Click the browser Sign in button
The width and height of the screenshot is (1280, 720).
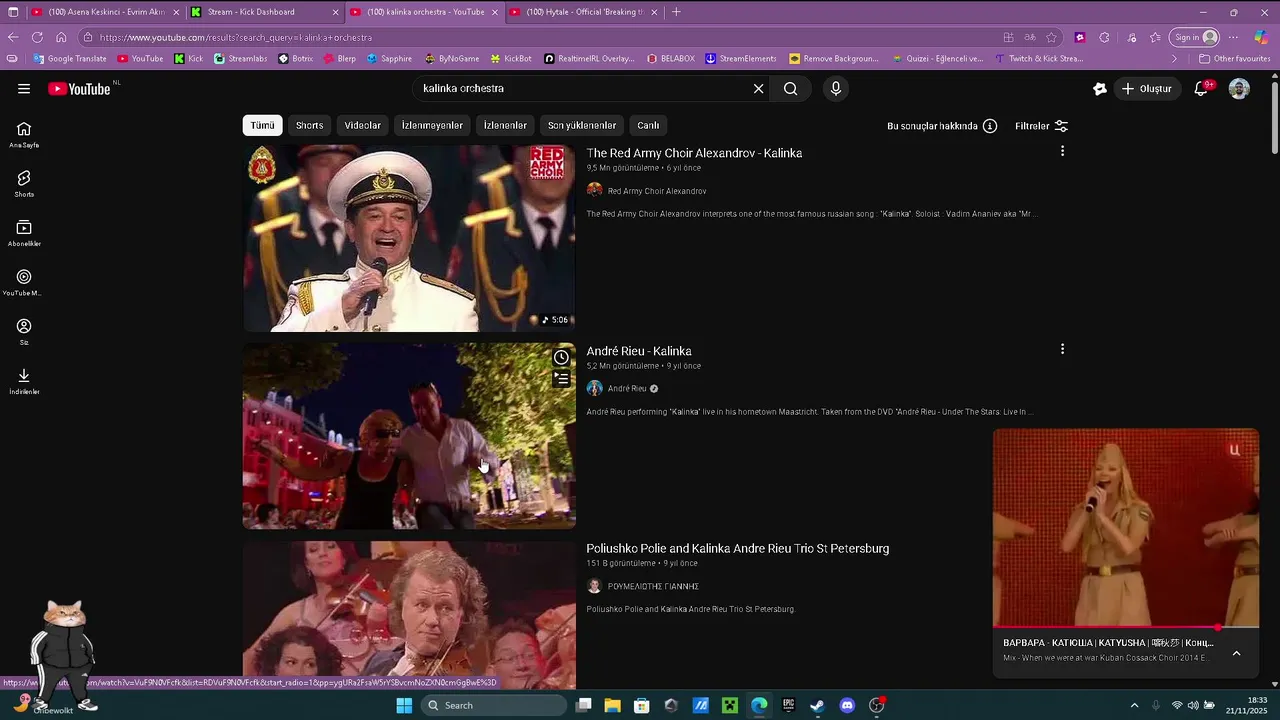[x=1195, y=37]
